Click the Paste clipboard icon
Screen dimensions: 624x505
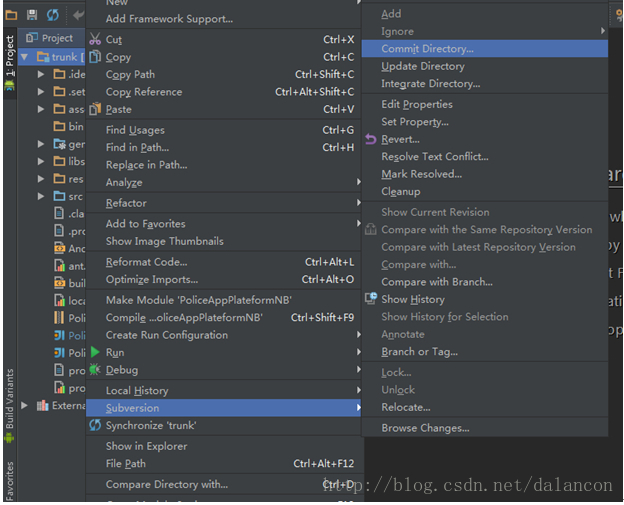click(x=95, y=109)
